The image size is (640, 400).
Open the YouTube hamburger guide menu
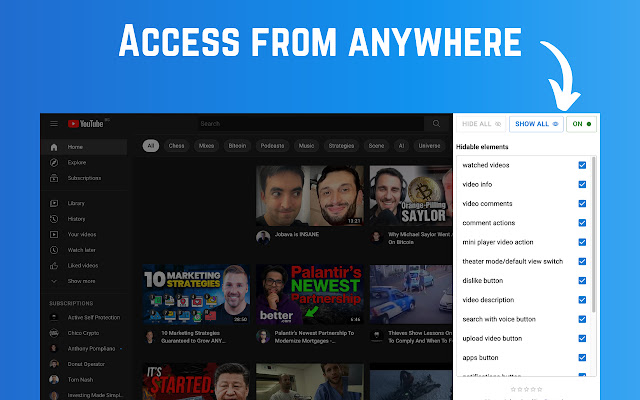54,124
